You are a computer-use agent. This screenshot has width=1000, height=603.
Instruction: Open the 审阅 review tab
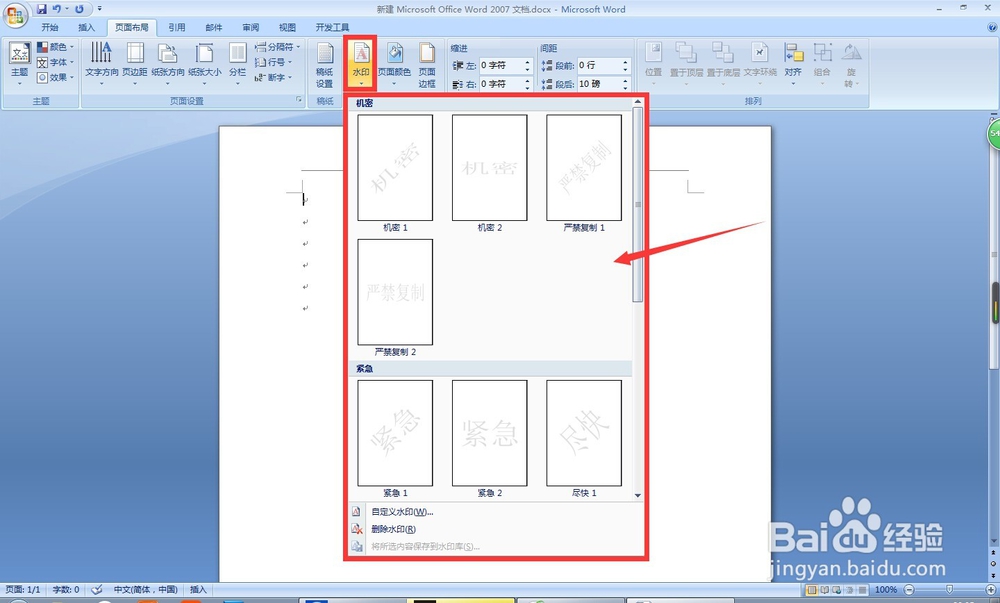click(x=251, y=27)
